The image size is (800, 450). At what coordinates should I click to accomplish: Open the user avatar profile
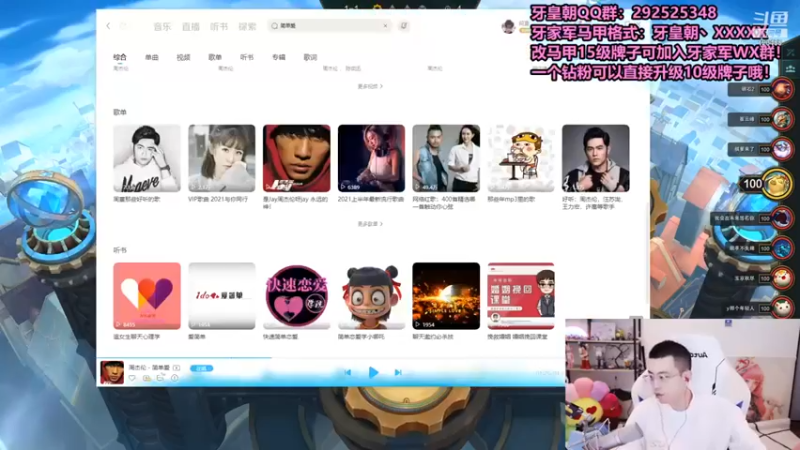pyautogui.click(x=508, y=27)
